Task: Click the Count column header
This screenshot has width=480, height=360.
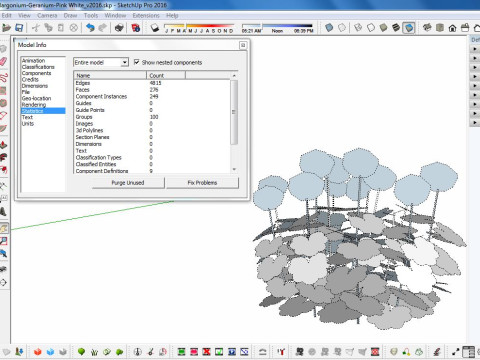Action: point(166,75)
